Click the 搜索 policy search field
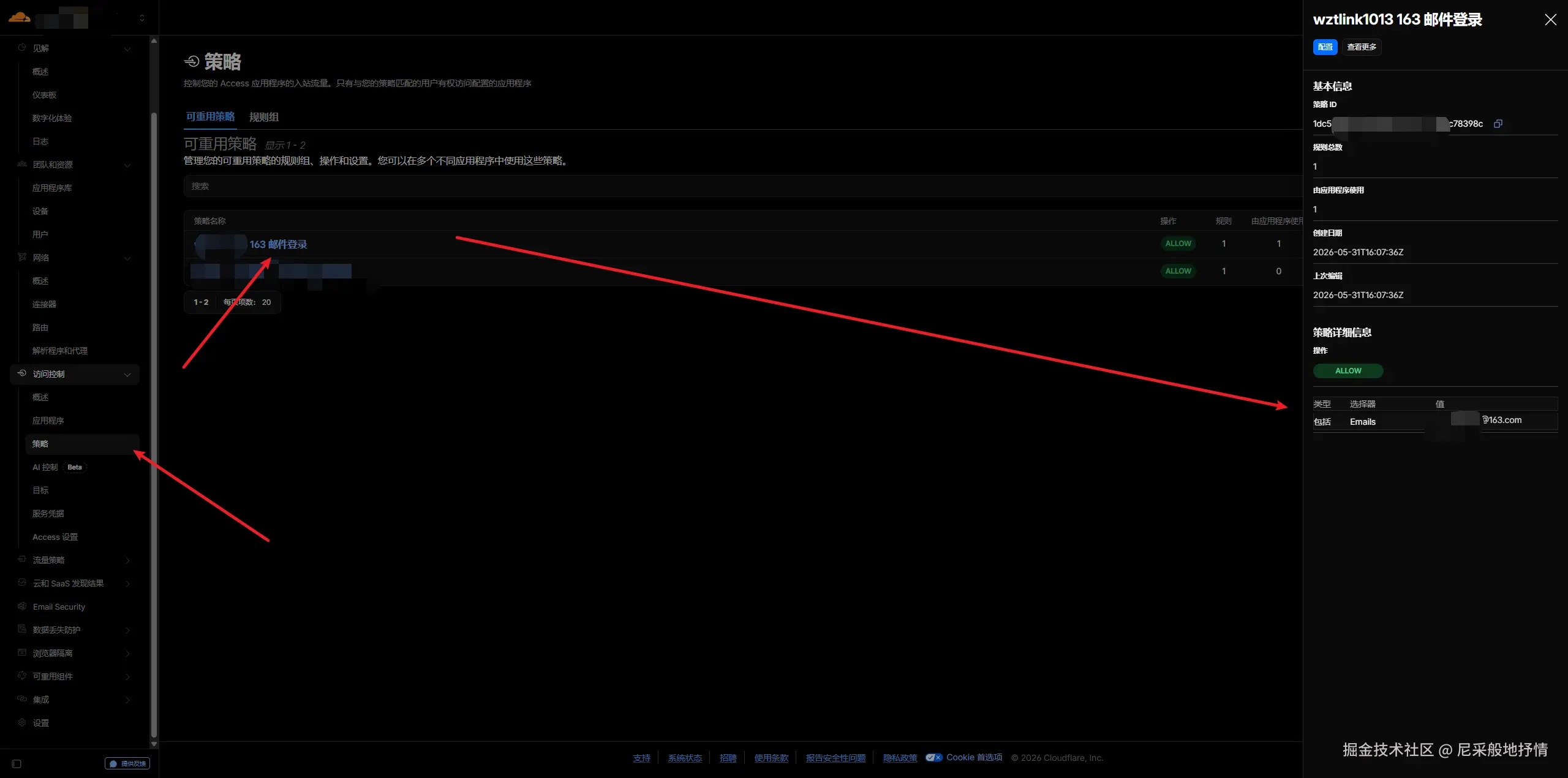Viewport: 1568px width, 778px height. (x=743, y=186)
